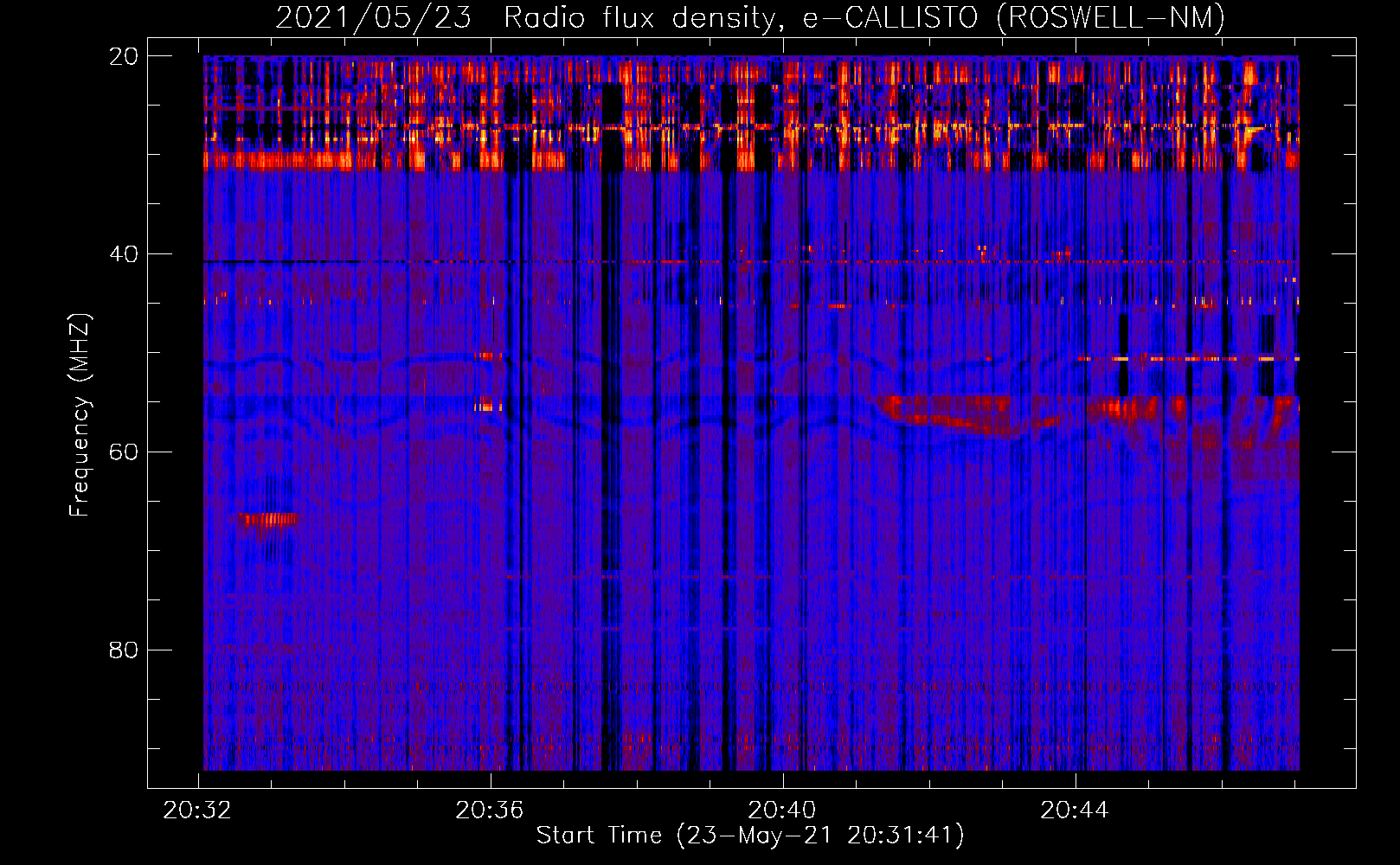Image resolution: width=1400 pixels, height=865 pixels.
Task: Click the 20:36 time tick label
Action: point(490,811)
